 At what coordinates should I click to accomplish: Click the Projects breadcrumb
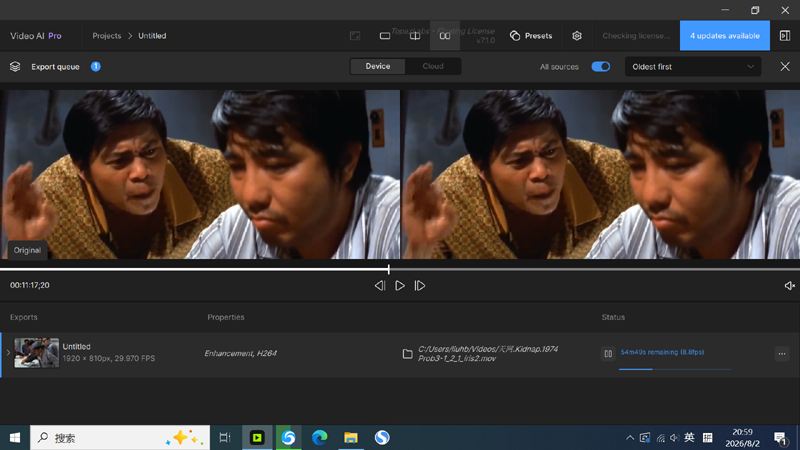[x=107, y=36]
